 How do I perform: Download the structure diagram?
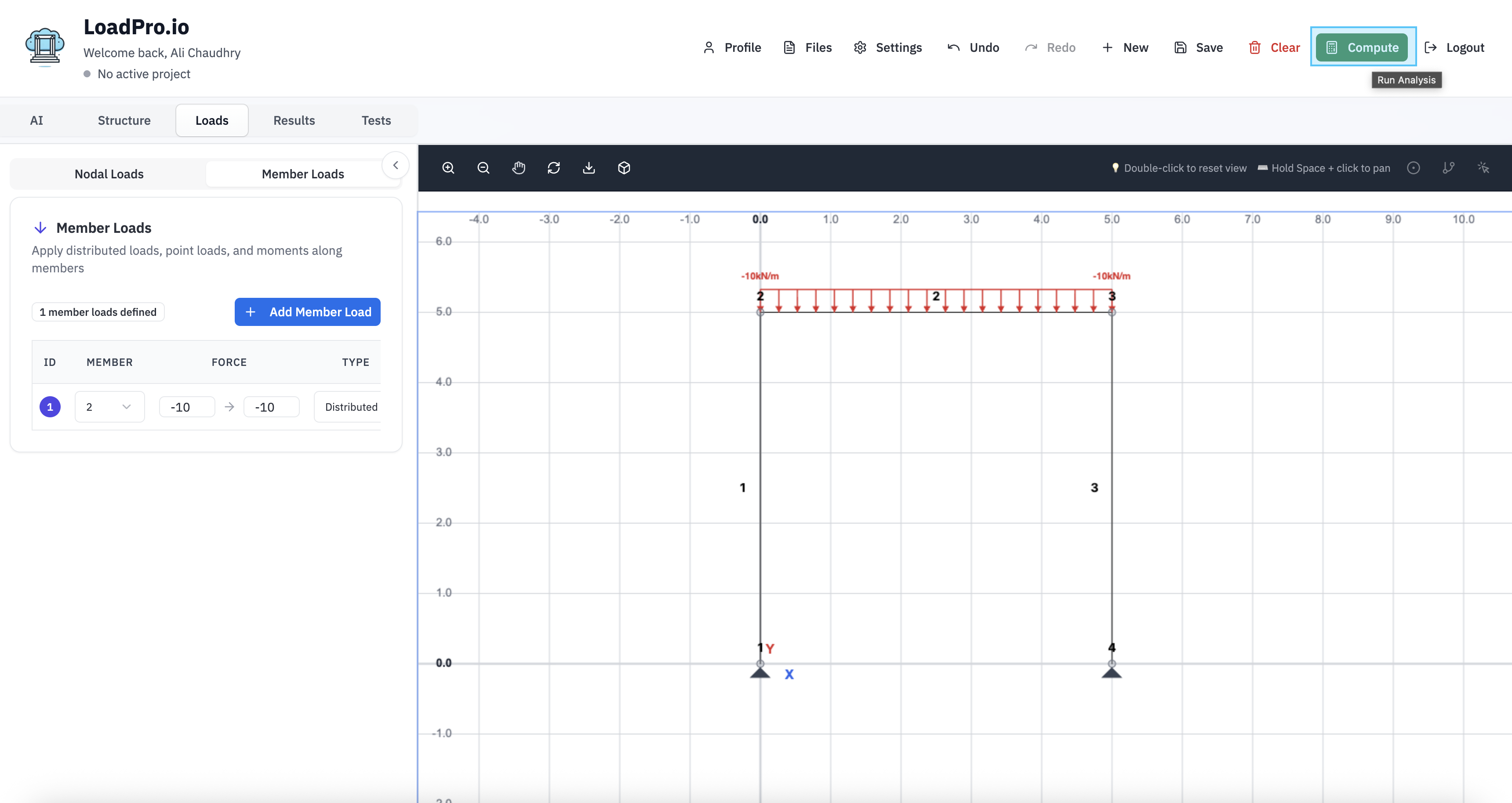589,168
